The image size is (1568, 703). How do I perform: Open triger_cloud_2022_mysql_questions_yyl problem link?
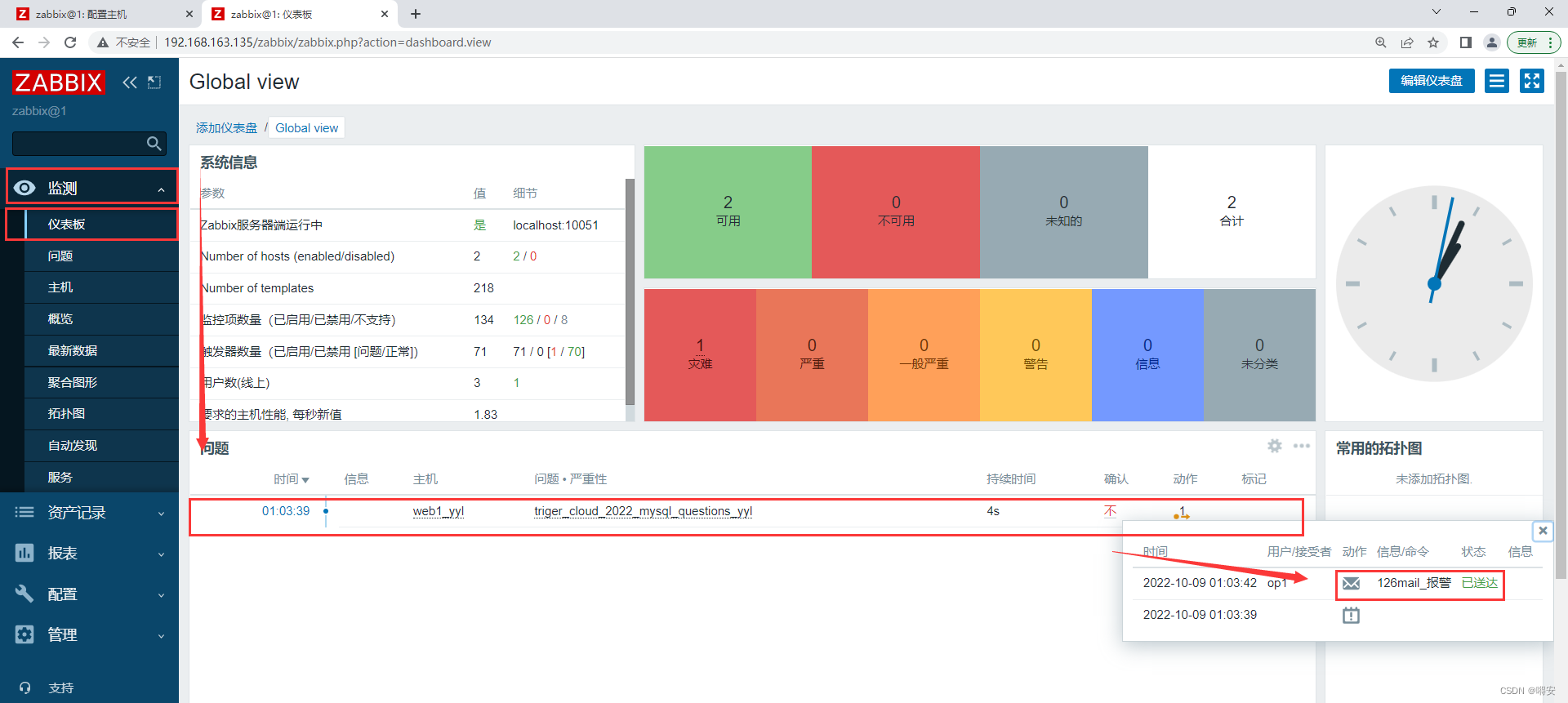tap(644, 511)
